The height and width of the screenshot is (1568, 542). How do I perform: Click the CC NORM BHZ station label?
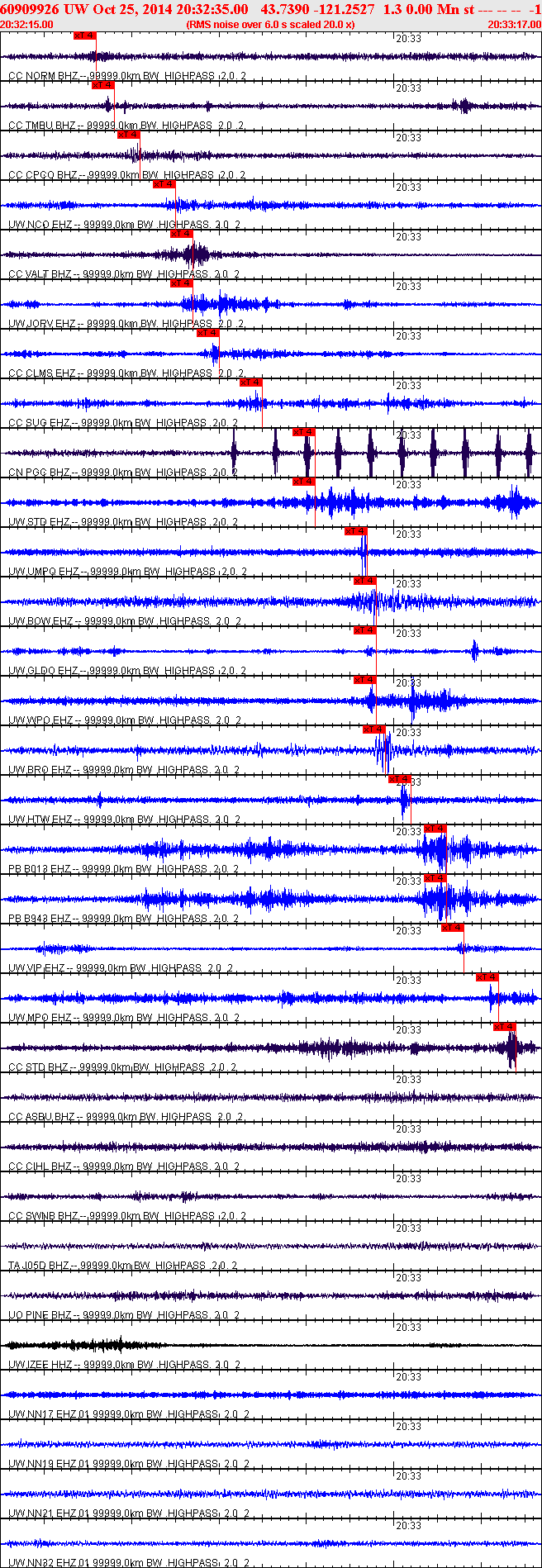[x=127, y=76]
